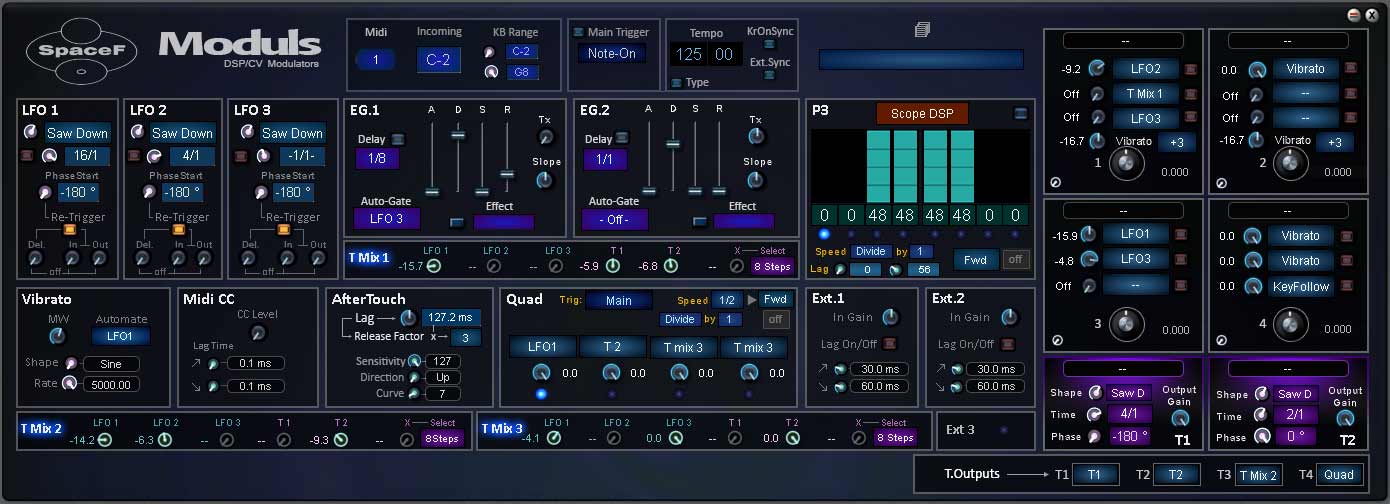Click the Ext.2 In Gain knob
This screenshot has width=1390, height=504.
coord(1010,317)
